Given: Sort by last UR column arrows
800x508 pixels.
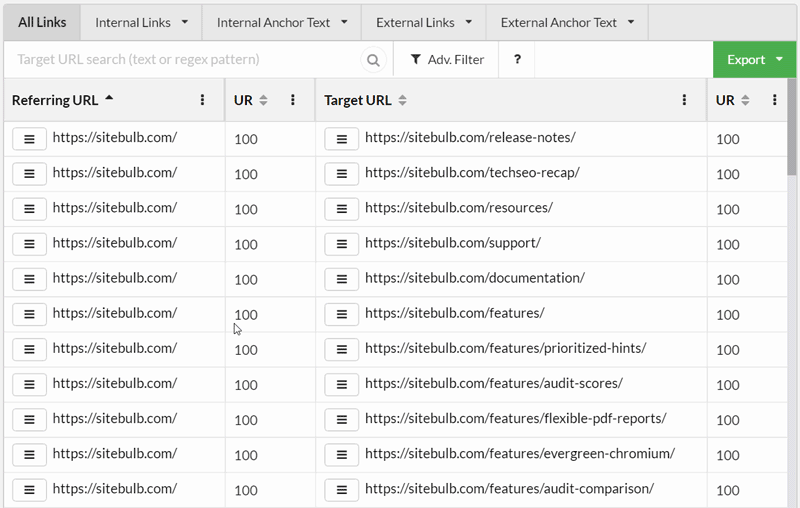Looking at the screenshot, I should [x=745, y=100].
